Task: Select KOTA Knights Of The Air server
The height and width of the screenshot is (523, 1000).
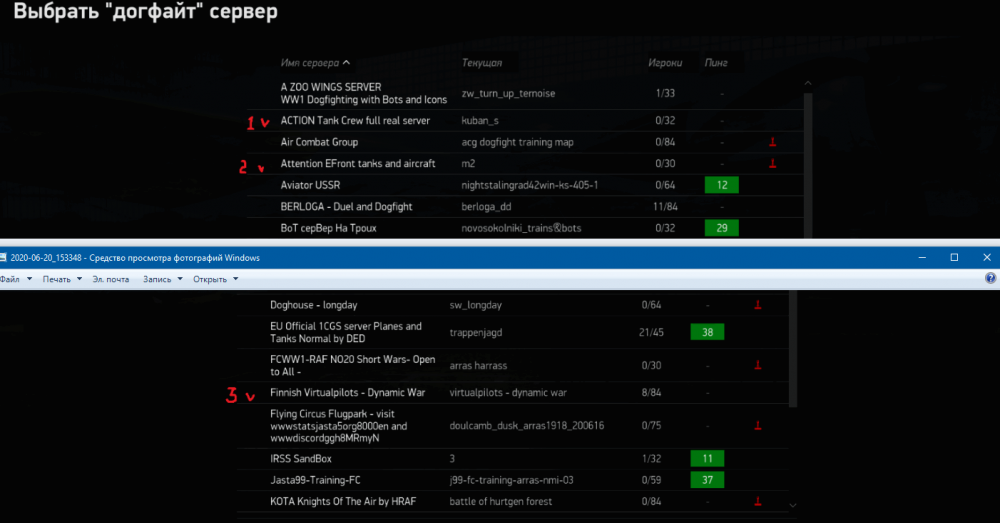Action: [x=513, y=501]
